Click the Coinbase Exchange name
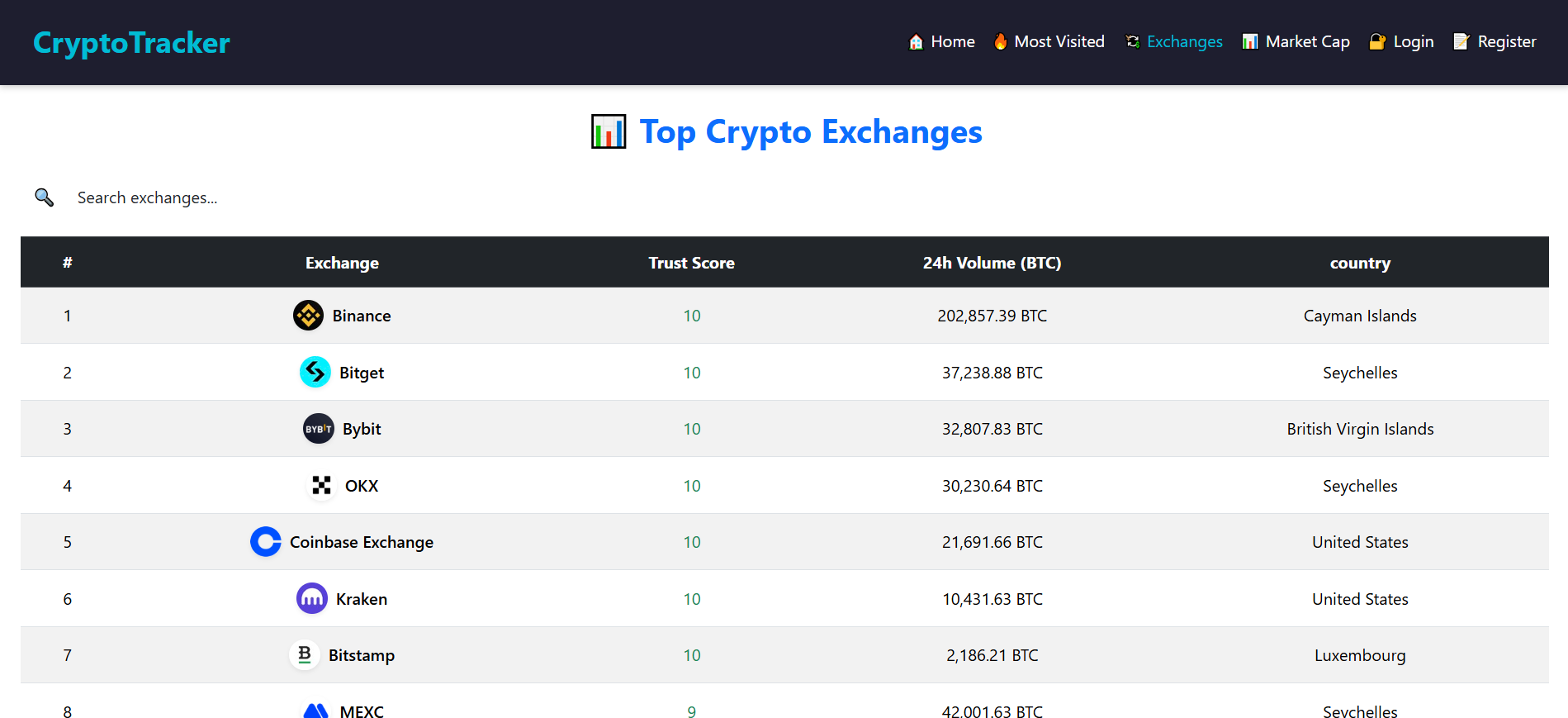 tap(362, 542)
